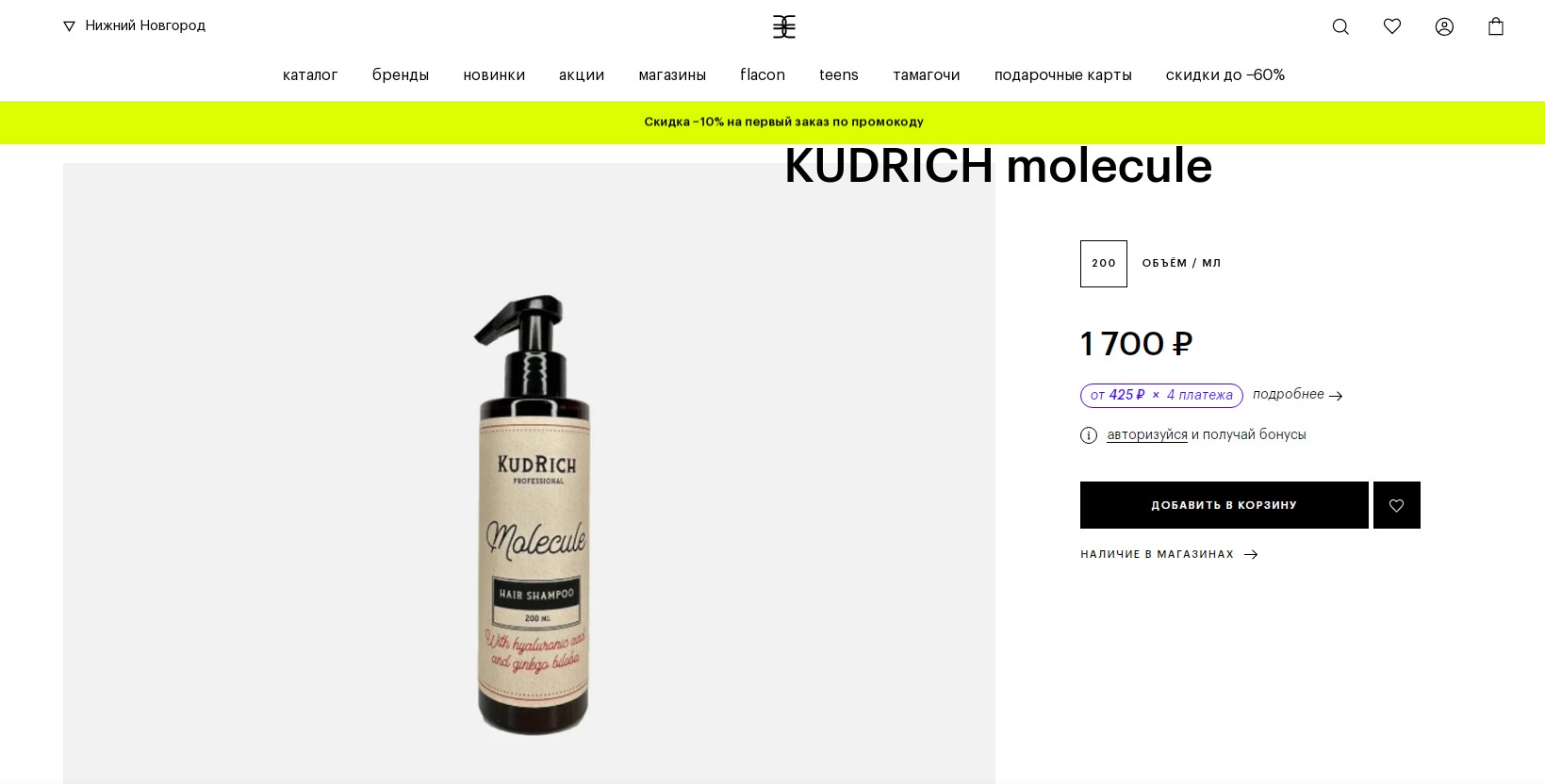This screenshot has width=1545, height=784.
Task: Follow the авторизуйся link
Action: click(1147, 434)
